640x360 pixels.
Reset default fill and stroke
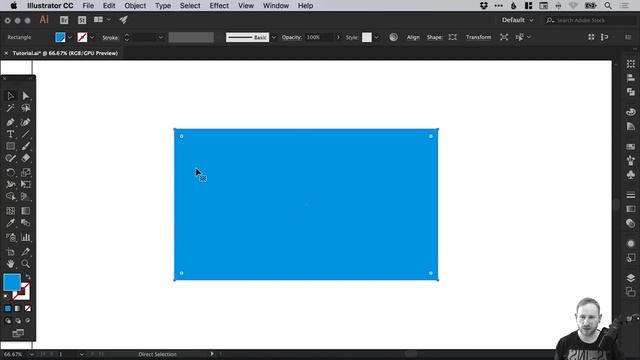(6, 296)
